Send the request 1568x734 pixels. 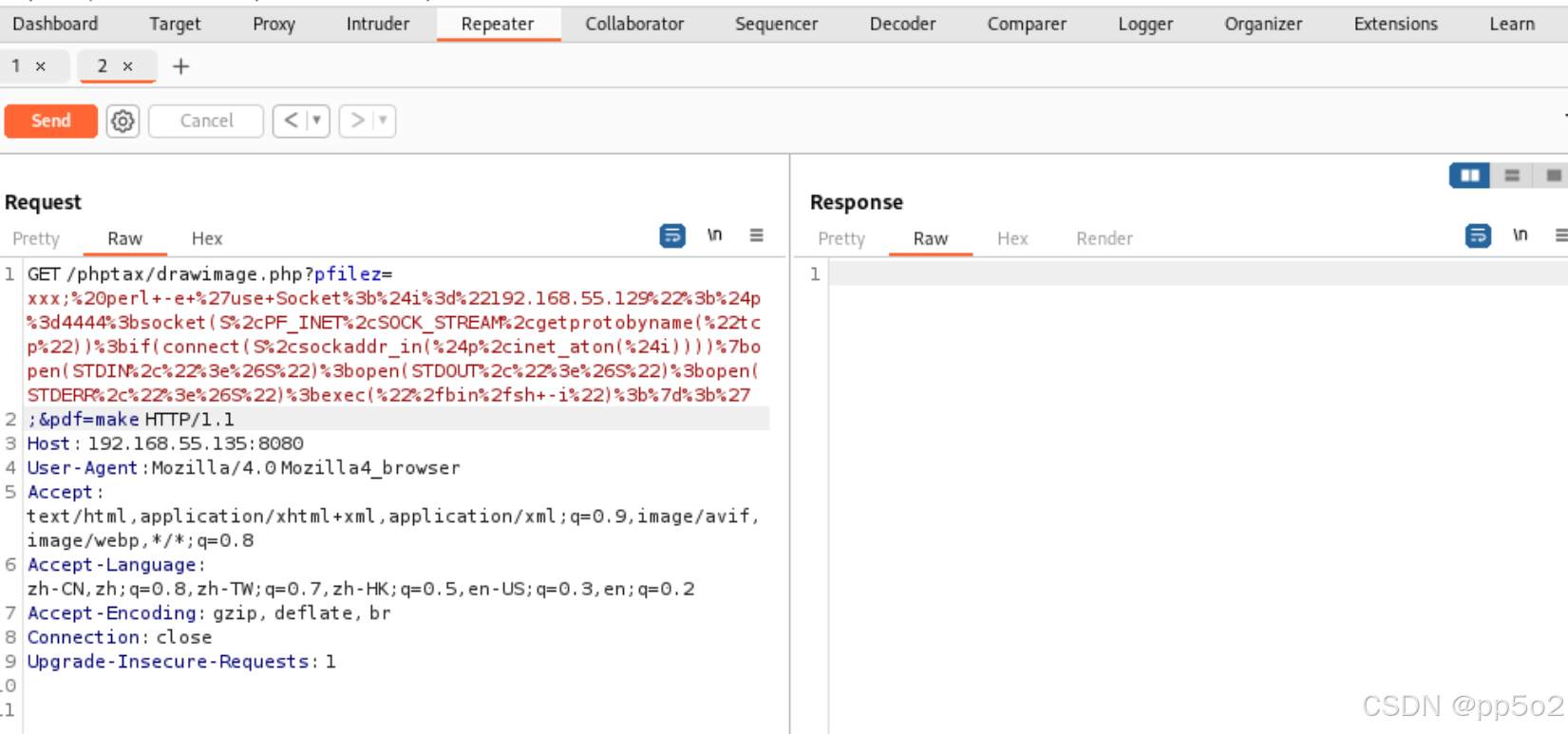tap(51, 121)
